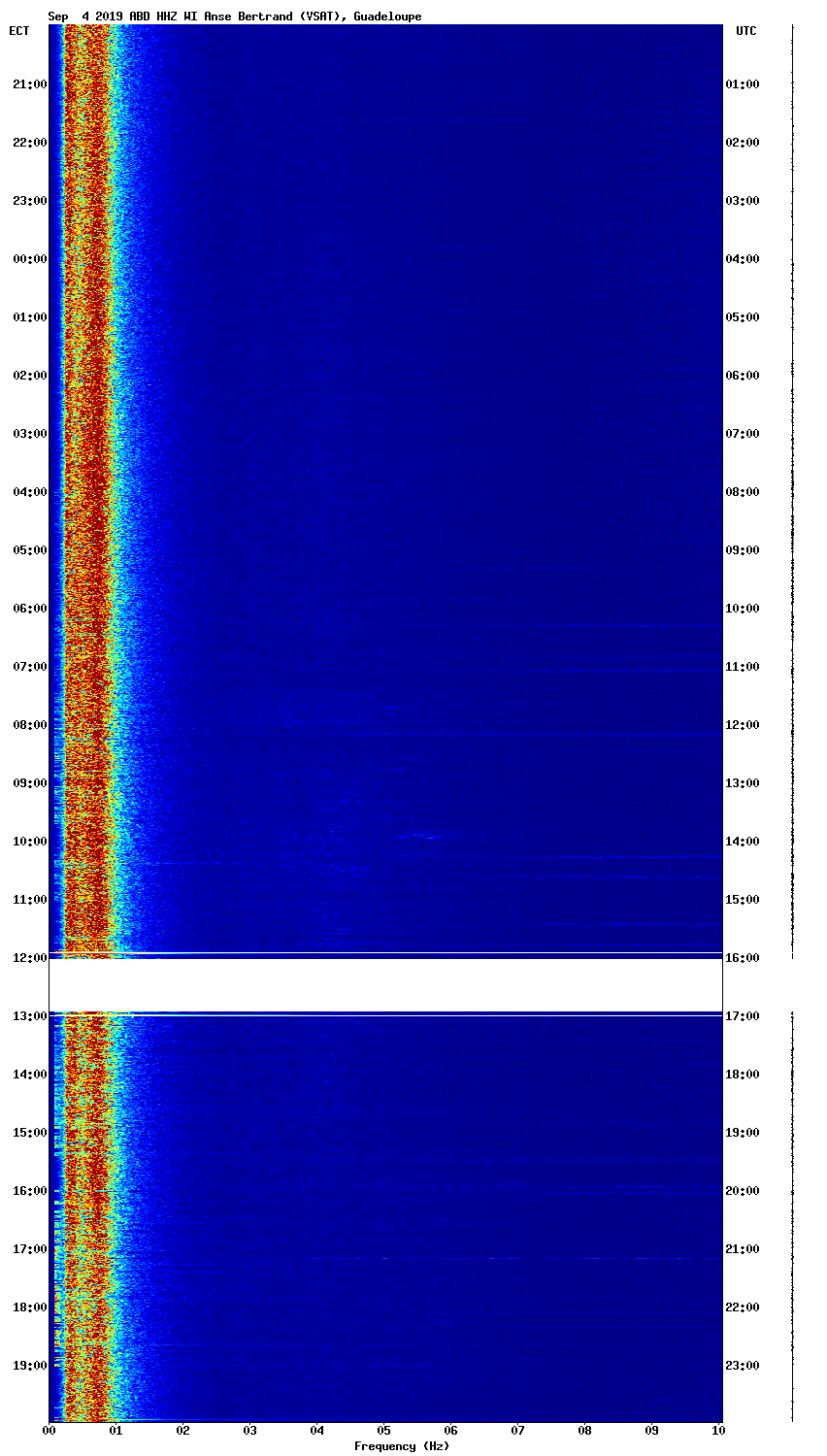Screen dimensions: 827x1456
Task: Click the 19:00 label on ECT axis
Action: pos(29,1366)
